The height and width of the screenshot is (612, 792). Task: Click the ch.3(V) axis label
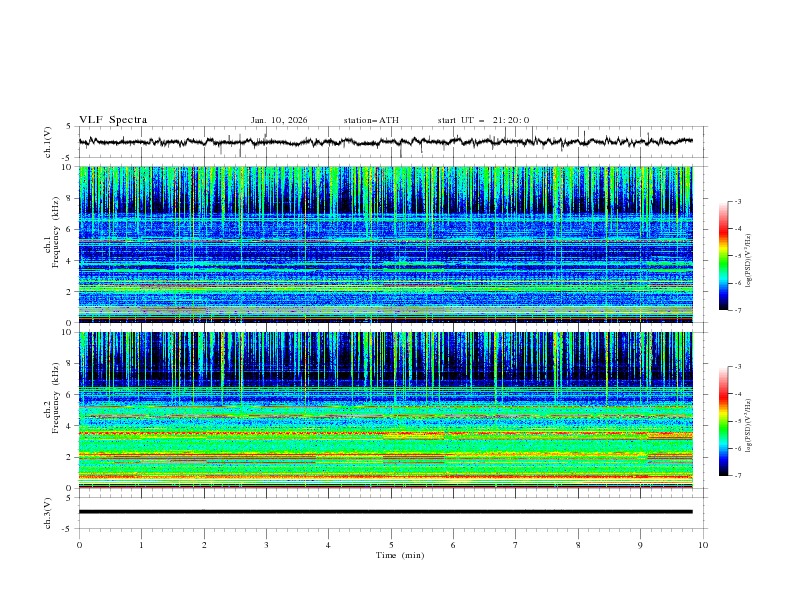coord(48,511)
